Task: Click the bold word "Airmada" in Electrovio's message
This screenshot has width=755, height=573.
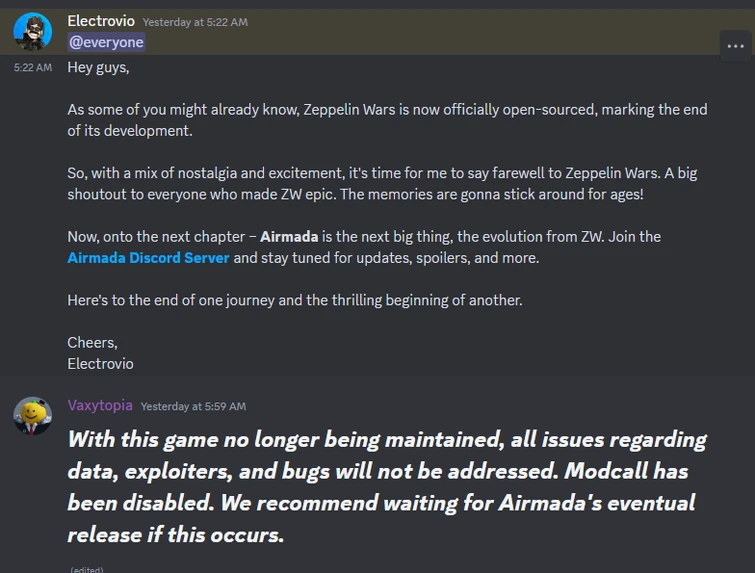Action: 290,237
